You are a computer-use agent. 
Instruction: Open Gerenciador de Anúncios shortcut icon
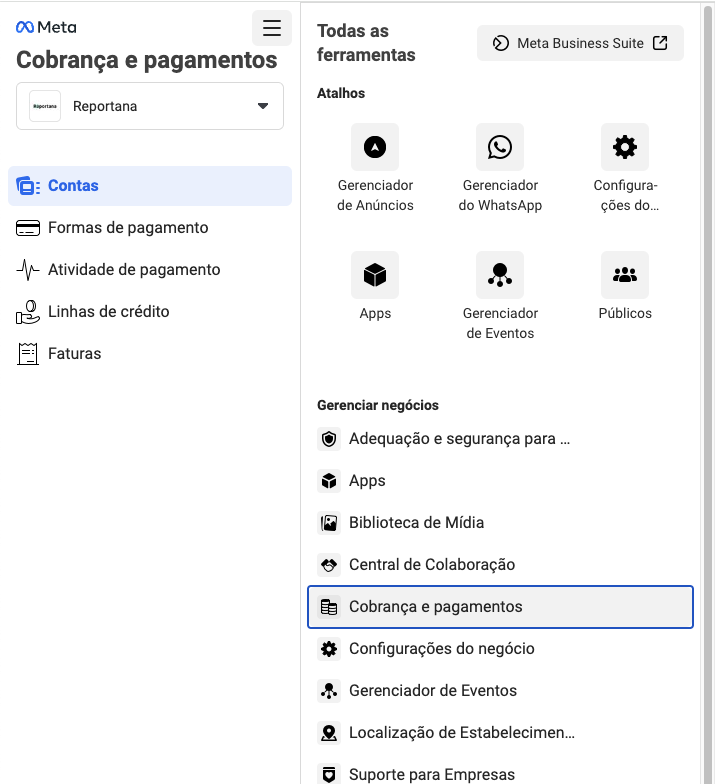pos(375,148)
